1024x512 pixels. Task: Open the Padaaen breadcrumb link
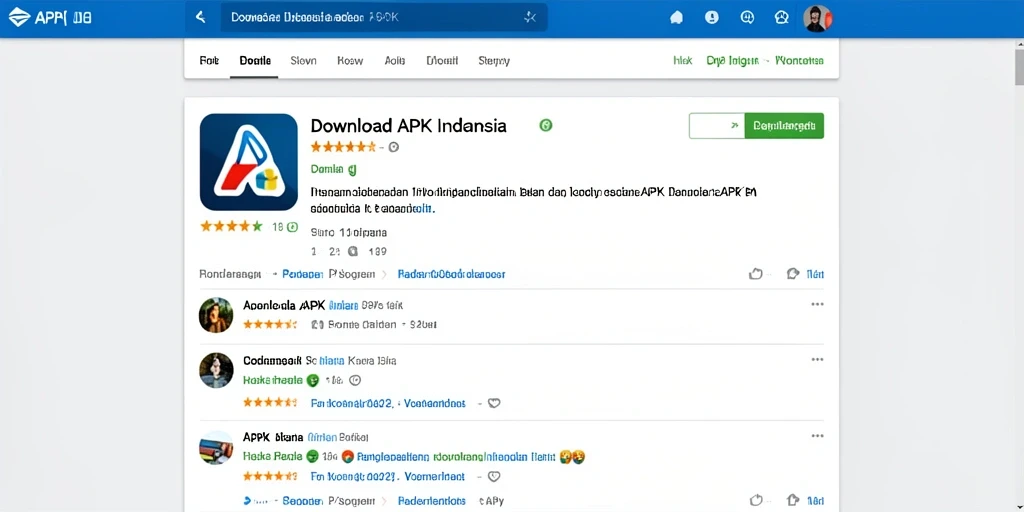(302, 274)
